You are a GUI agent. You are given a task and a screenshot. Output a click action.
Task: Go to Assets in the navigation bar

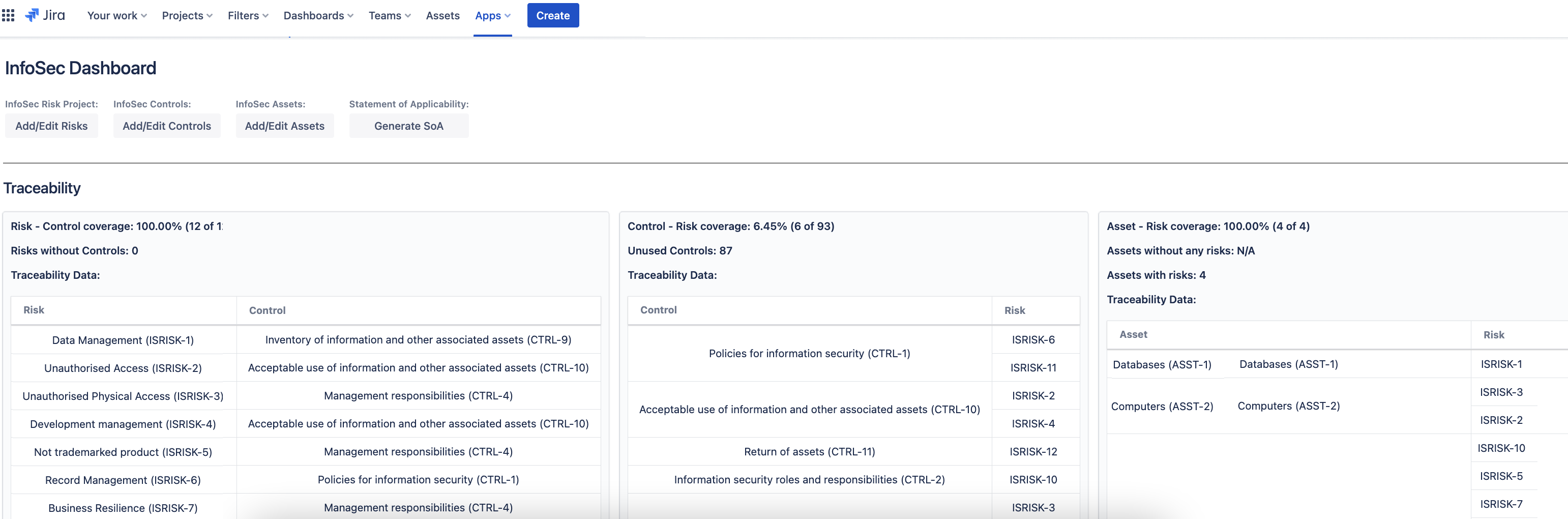click(x=442, y=15)
